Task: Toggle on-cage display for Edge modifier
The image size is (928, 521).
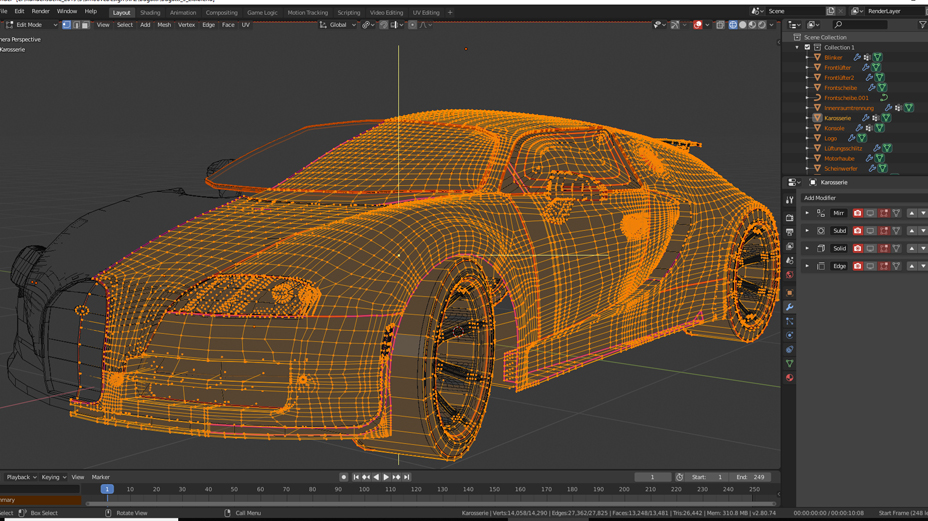Action: (x=897, y=266)
